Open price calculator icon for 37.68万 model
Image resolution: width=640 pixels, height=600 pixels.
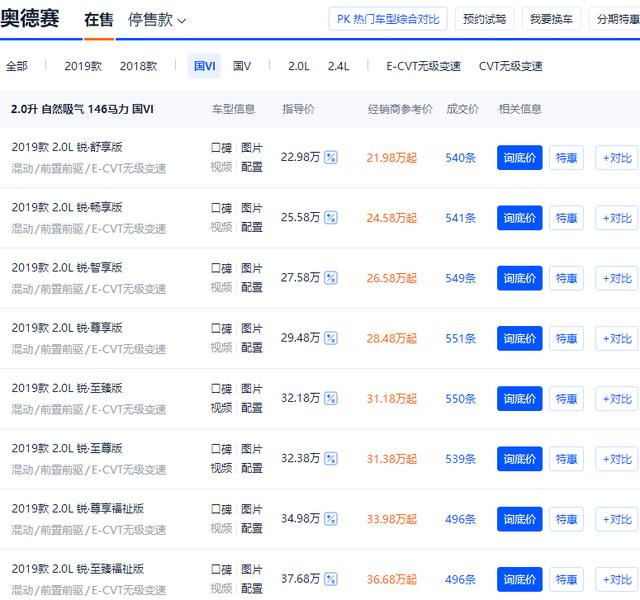click(331, 579)
